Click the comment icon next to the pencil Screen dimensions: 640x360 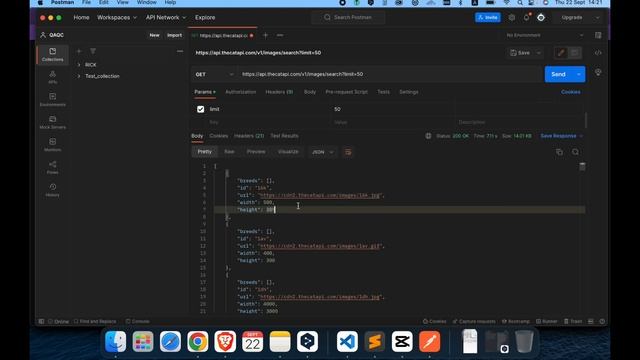coord(575,53)
